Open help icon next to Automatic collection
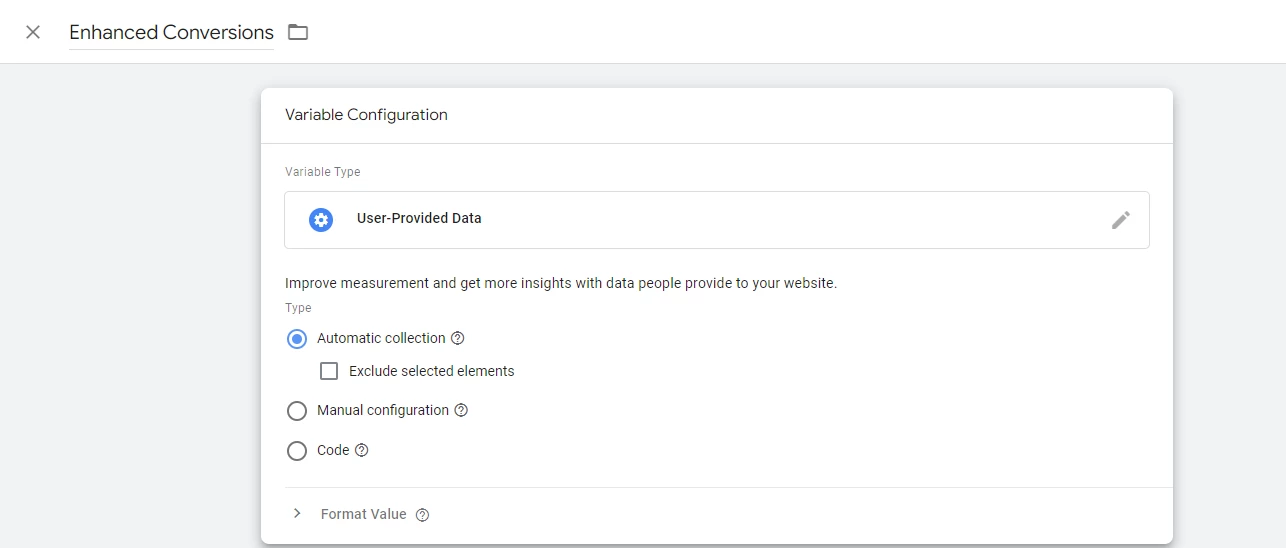Image resolution: width=1286 pixels, height=548 pixels. 458,339
